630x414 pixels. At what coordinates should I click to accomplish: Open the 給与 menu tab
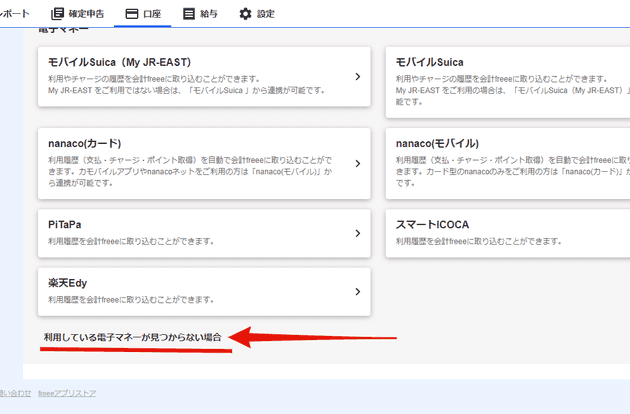click(x=200, y=14)
